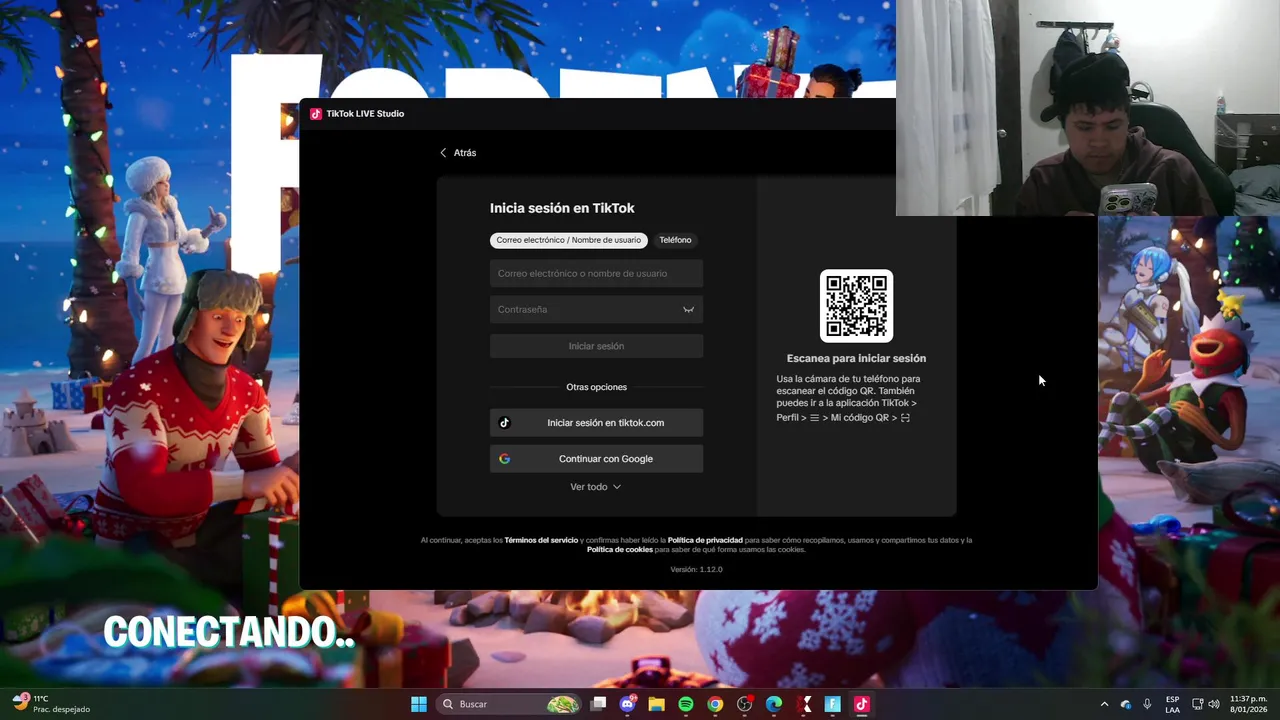The width and height of the screenshot is (1280, 720).
Task: Open Términos del servicio link
Action: [x=541, y=540]
